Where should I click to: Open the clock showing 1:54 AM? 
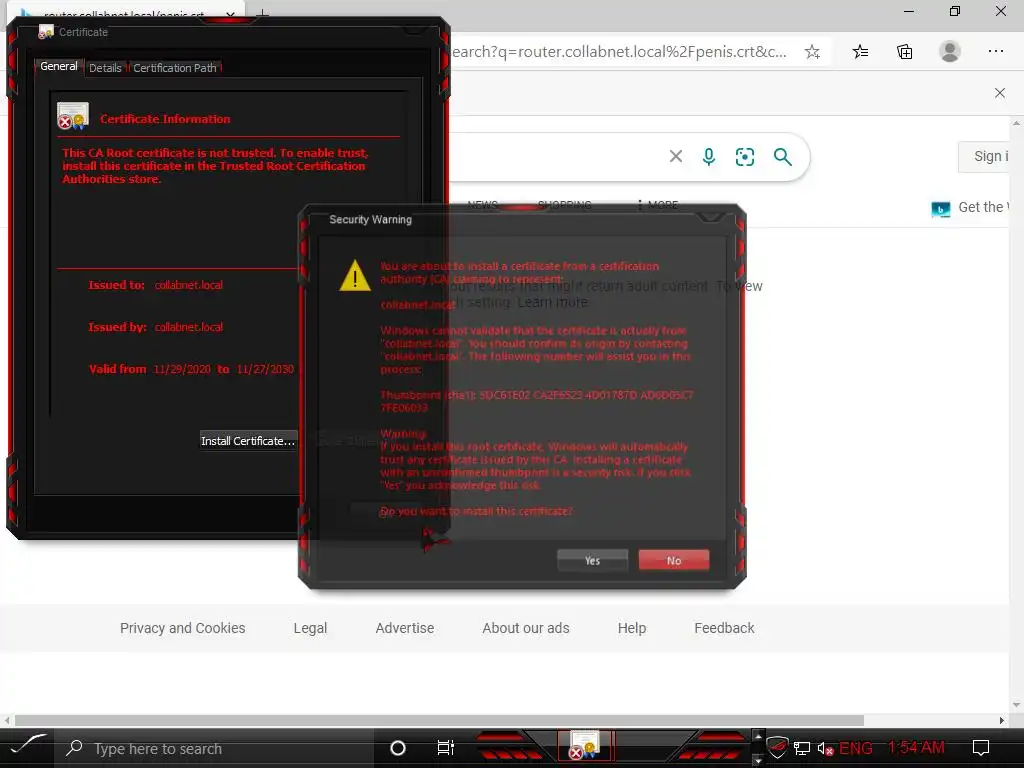click(x=916, y=748)
